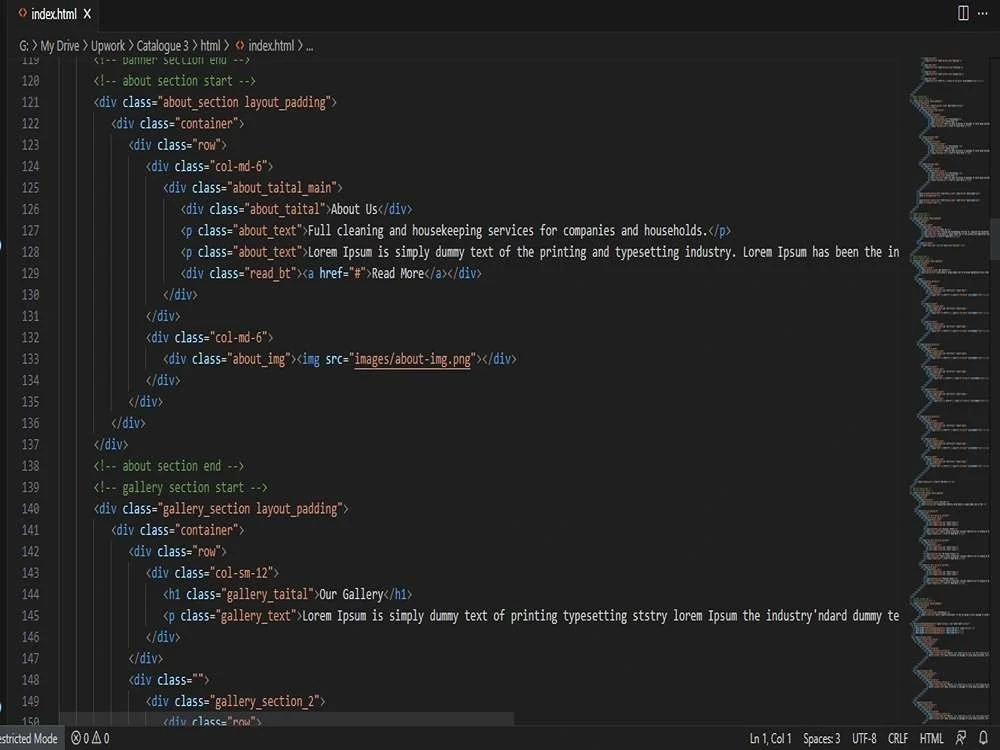Click 'Our Gallery' heading text

click(x=351, y=594)
